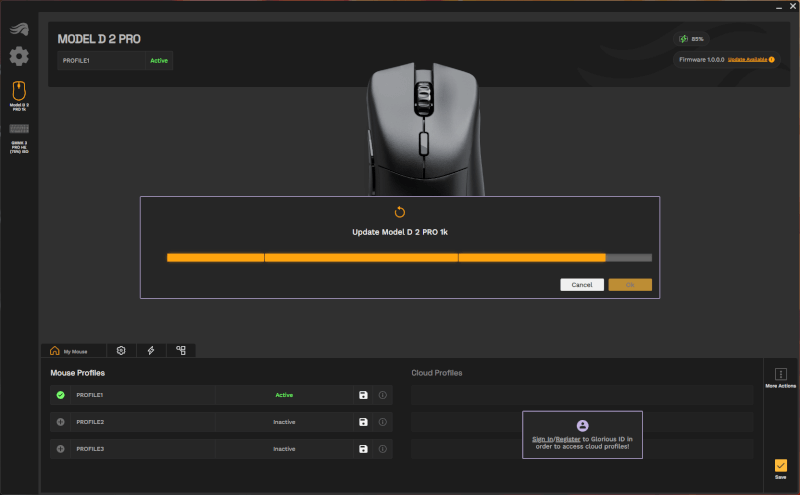Click the Sign In link for Glorious ID
Image resolution: width=800 pixels, height=495 pixels.
click(x=541, y=439)
